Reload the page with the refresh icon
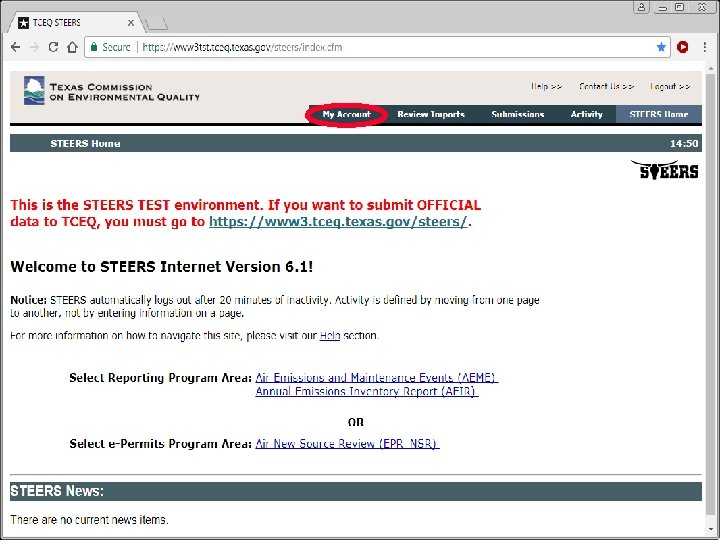 (53, 47)
